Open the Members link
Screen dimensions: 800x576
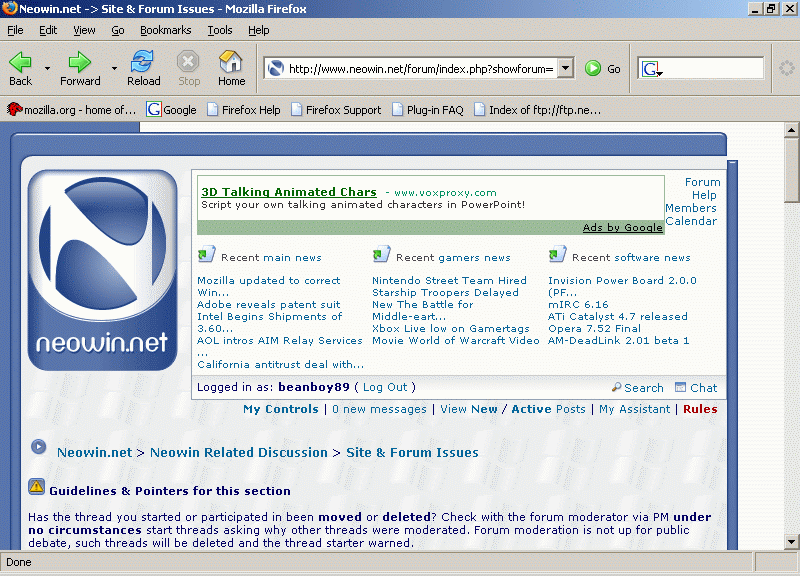tap(691, 208)
